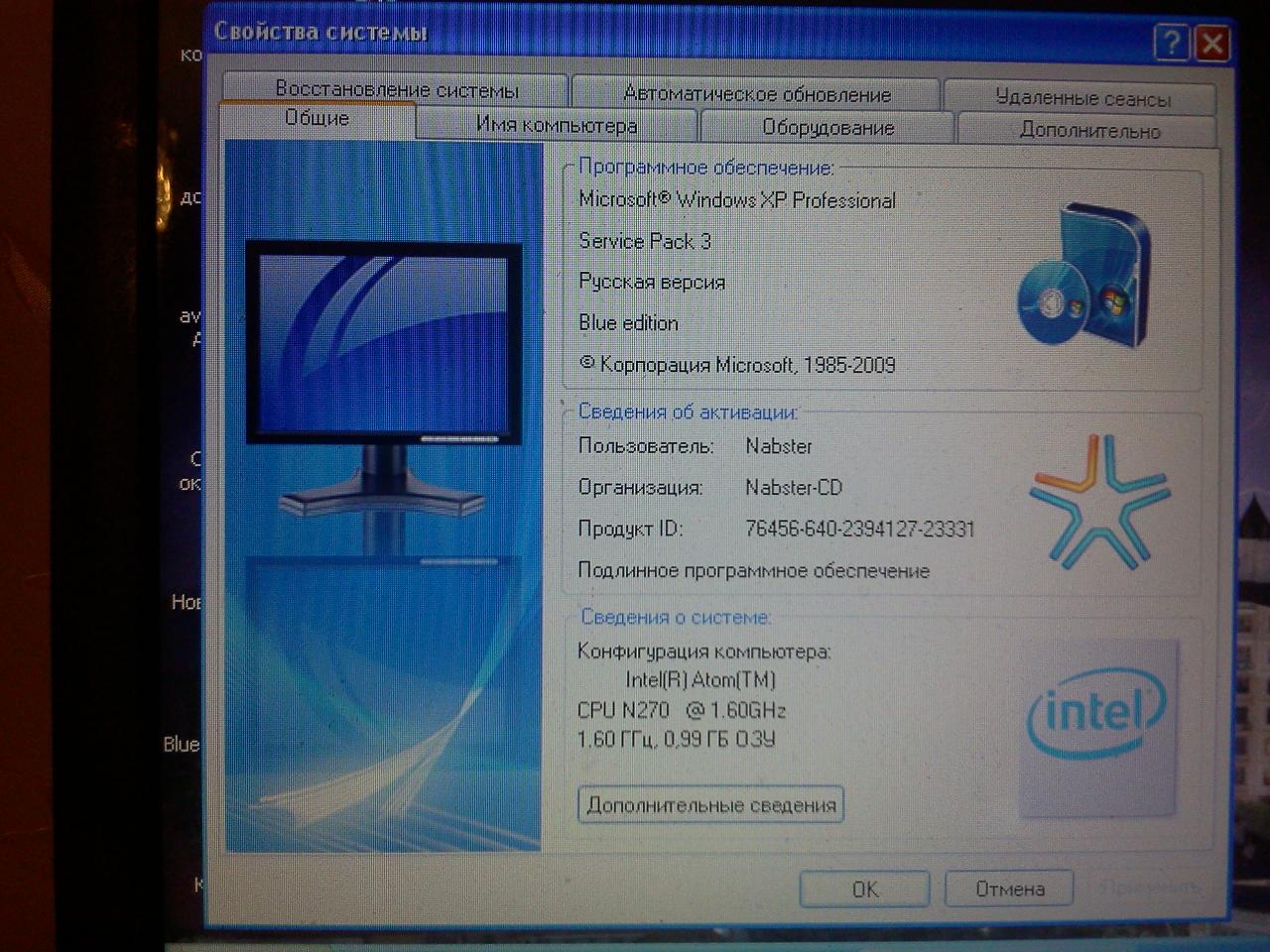Click the Подлинное программное обеспечение line
Viewport: 1270px width, 952px height.
[754, 570]
